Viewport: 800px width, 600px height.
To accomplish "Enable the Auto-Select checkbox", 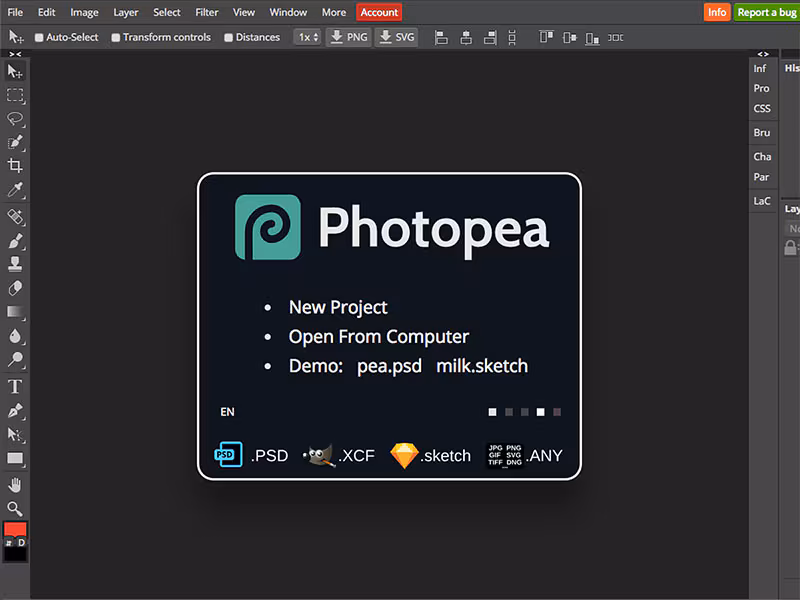I will (x=39, y=37).
